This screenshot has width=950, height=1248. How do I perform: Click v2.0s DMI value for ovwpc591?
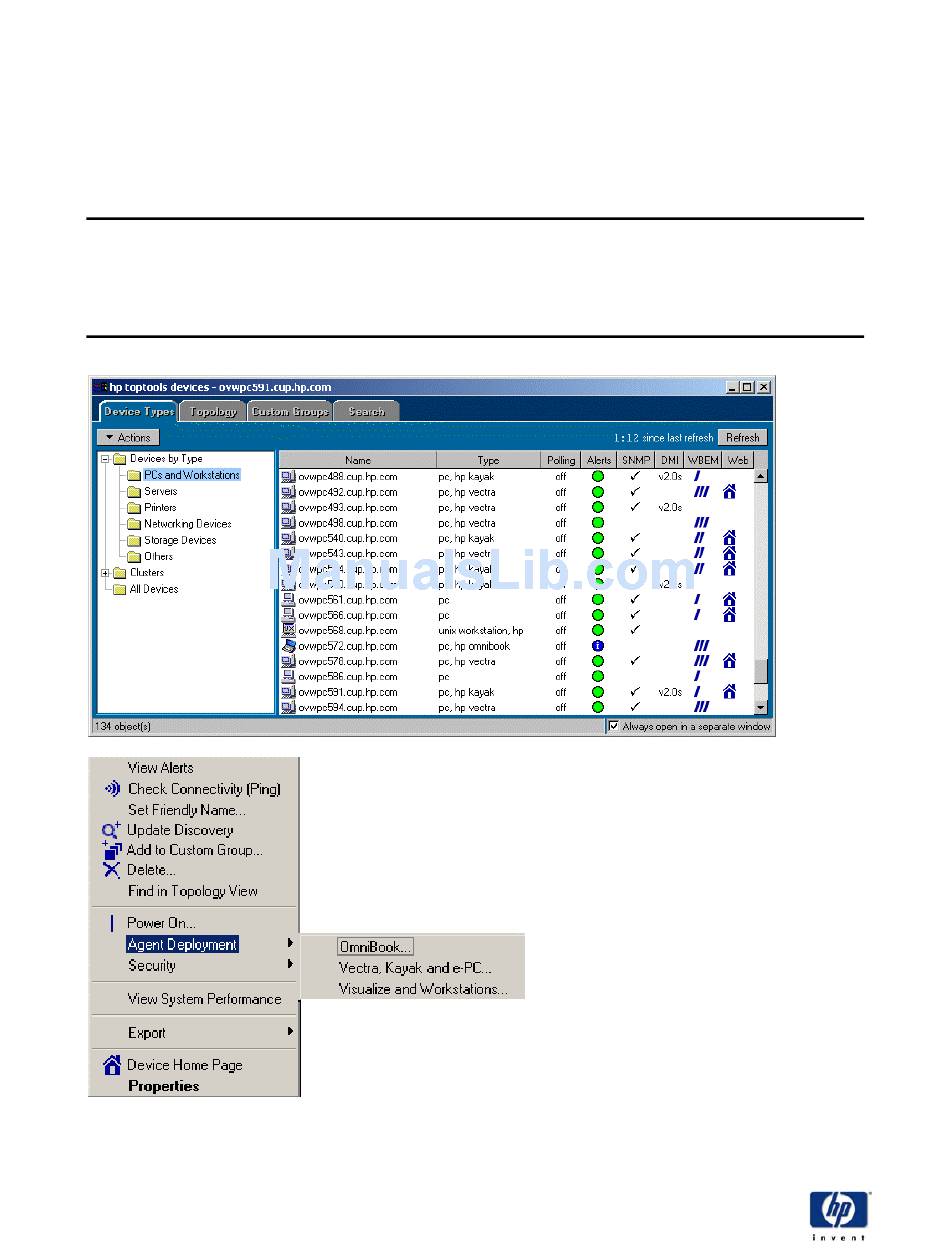point(669,692)
